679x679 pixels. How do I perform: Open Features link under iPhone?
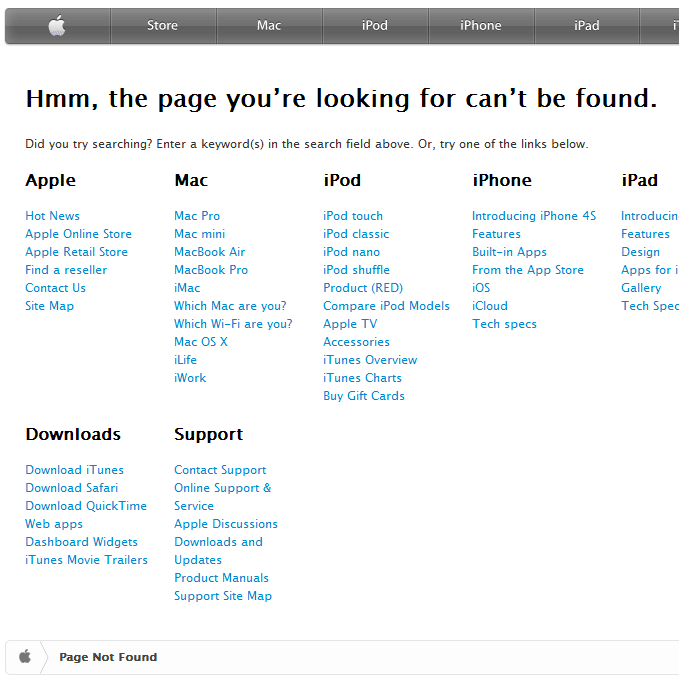[x=496, y=234]
